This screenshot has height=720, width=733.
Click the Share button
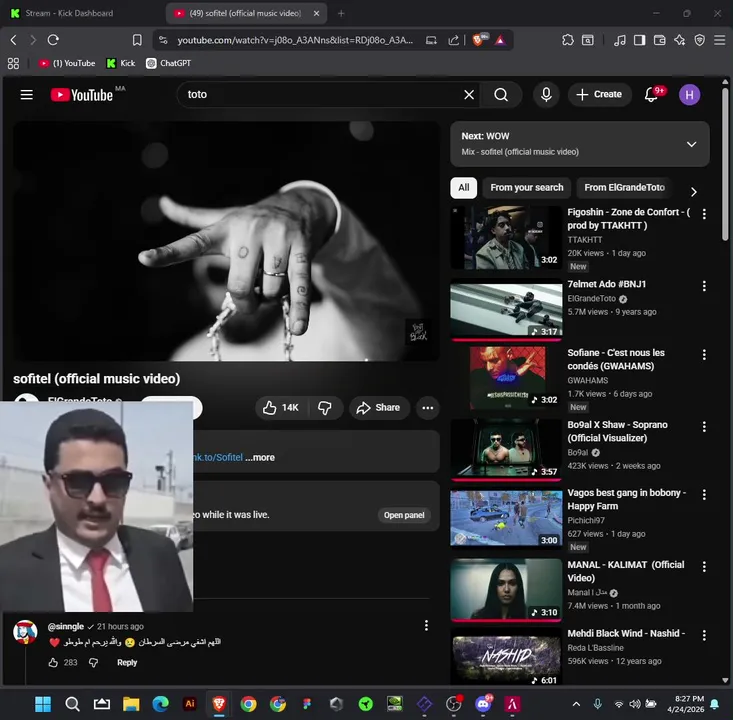(379, 408)
